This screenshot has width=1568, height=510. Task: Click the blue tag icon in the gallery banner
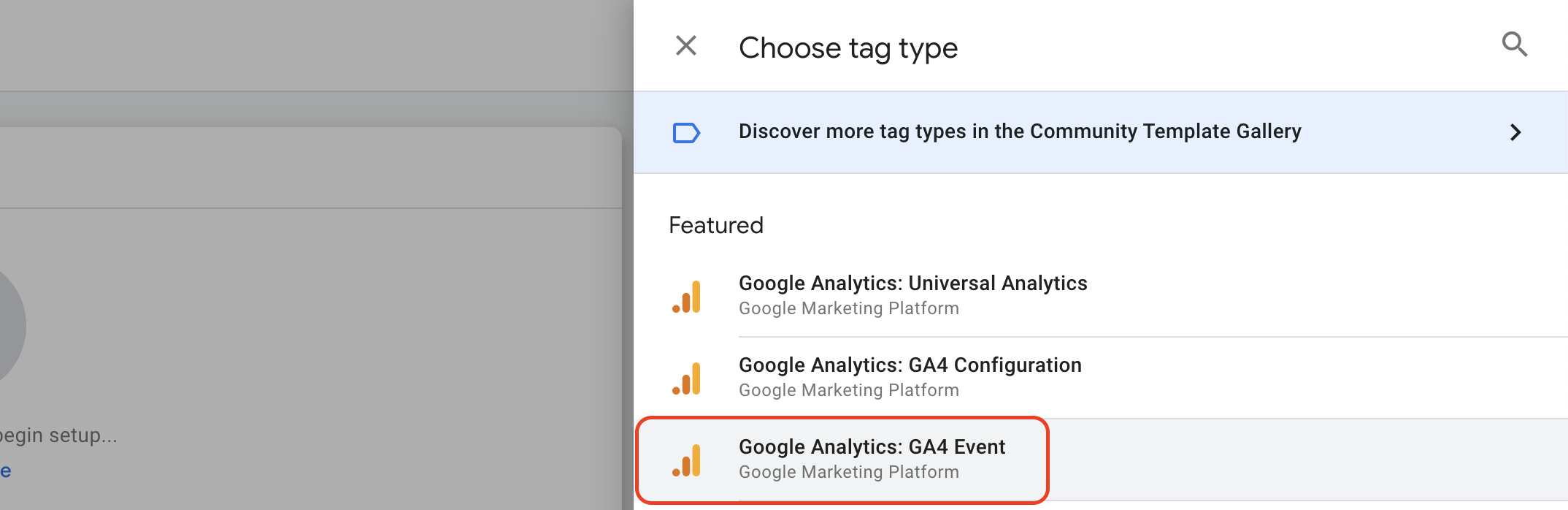click(x=686, y=132)
